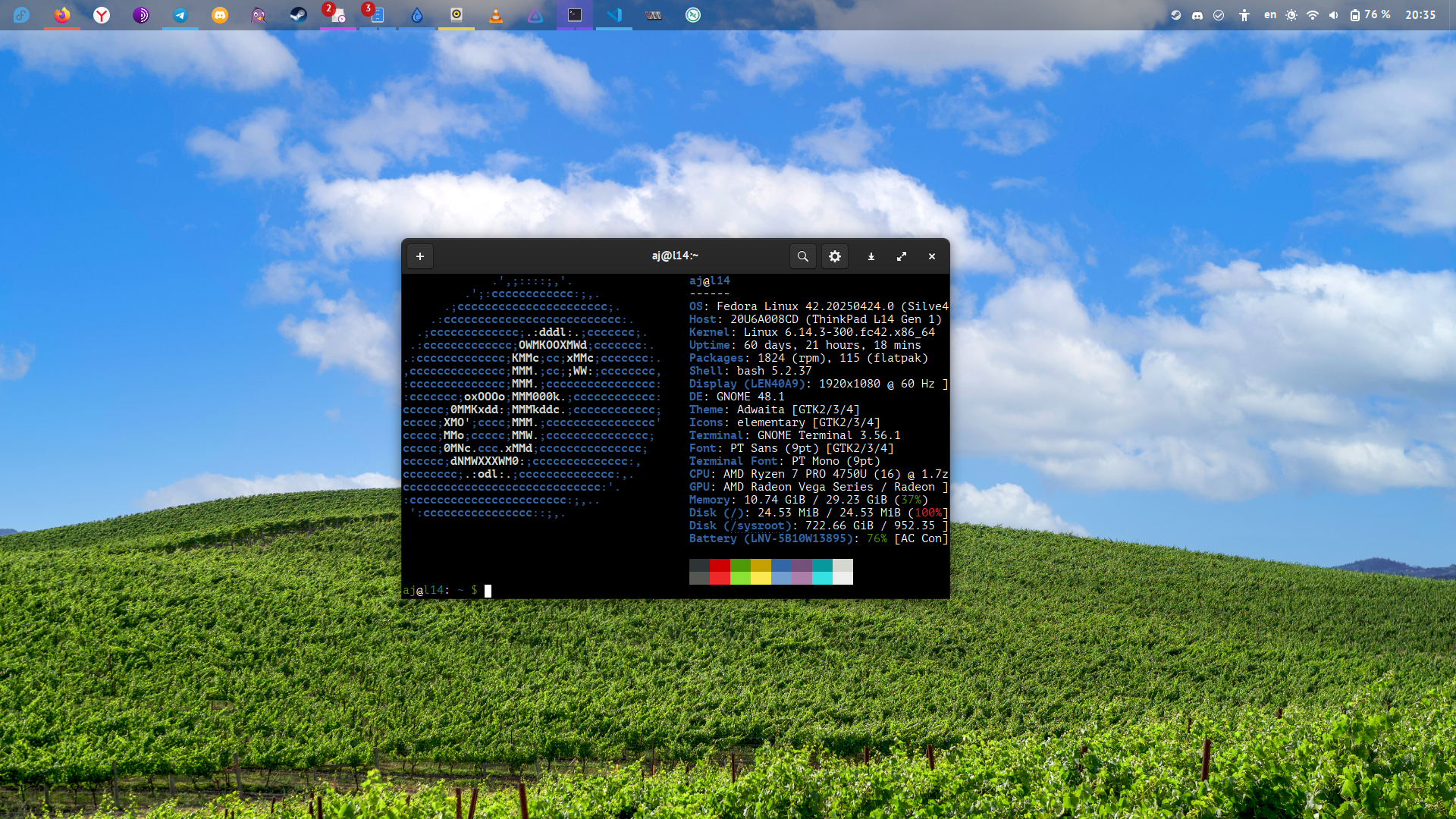Open the Wi-Fi network indicator
1456x819 pixels.
pyautogui.click(x=1313, y=15)
